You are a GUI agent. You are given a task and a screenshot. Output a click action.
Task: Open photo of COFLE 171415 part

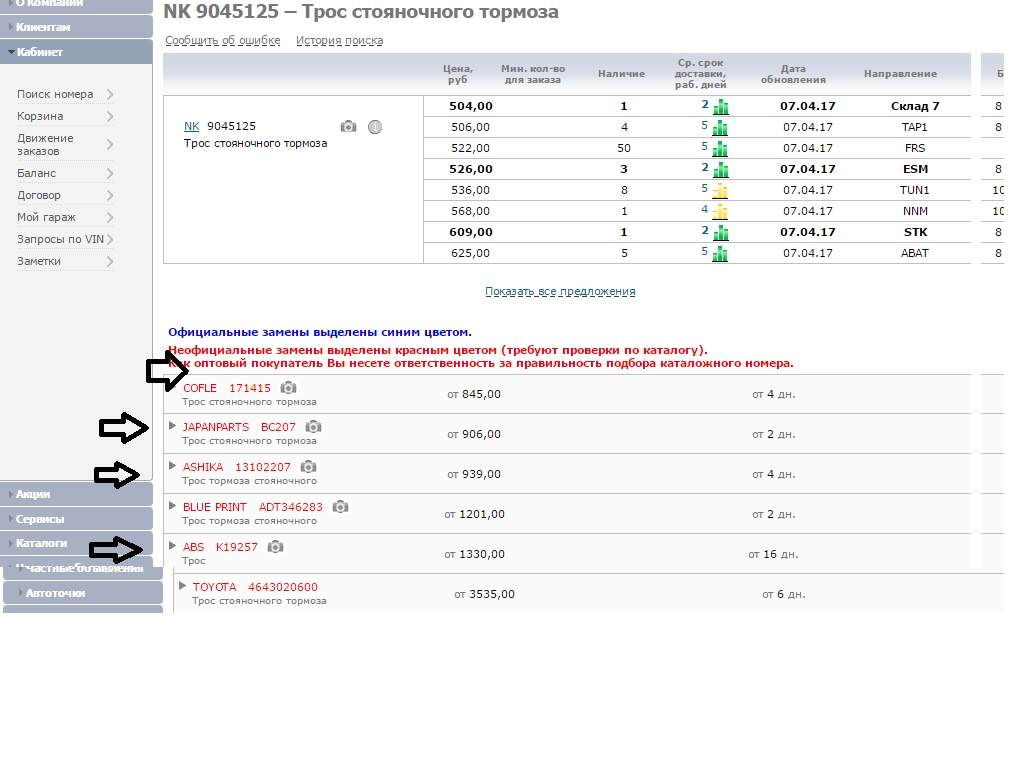[x=288, y=388]
